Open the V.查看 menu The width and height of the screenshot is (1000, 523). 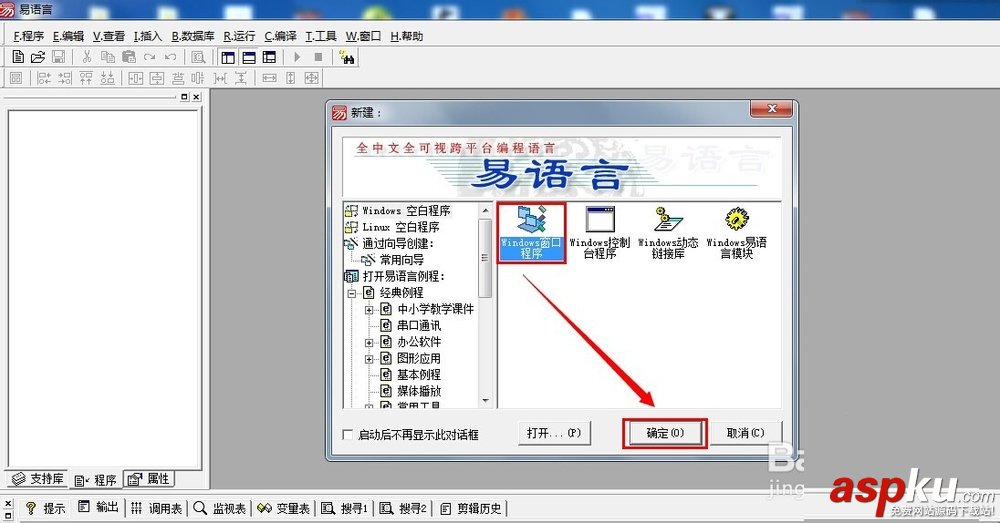[108, 36]
